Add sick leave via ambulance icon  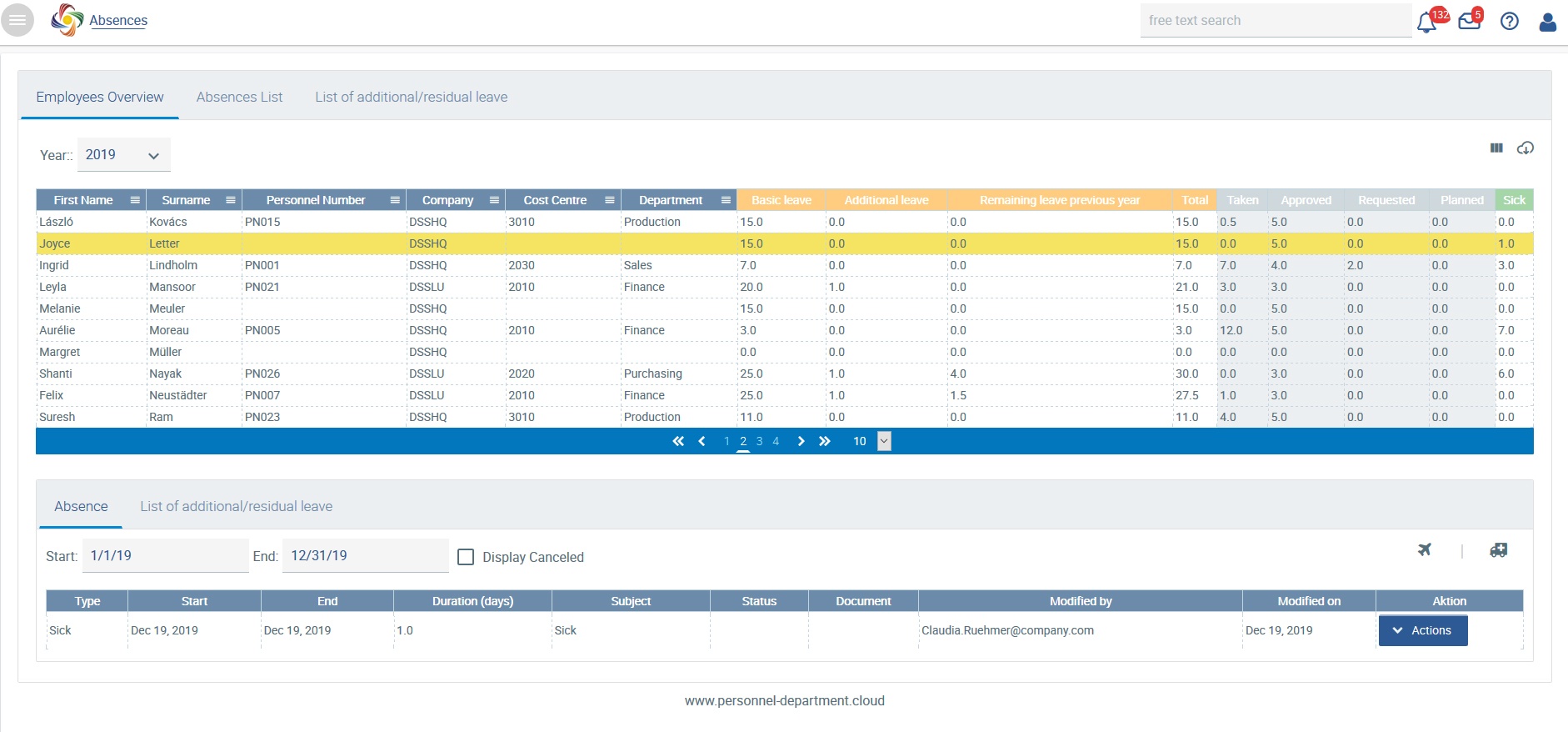tap(1498, 549)
